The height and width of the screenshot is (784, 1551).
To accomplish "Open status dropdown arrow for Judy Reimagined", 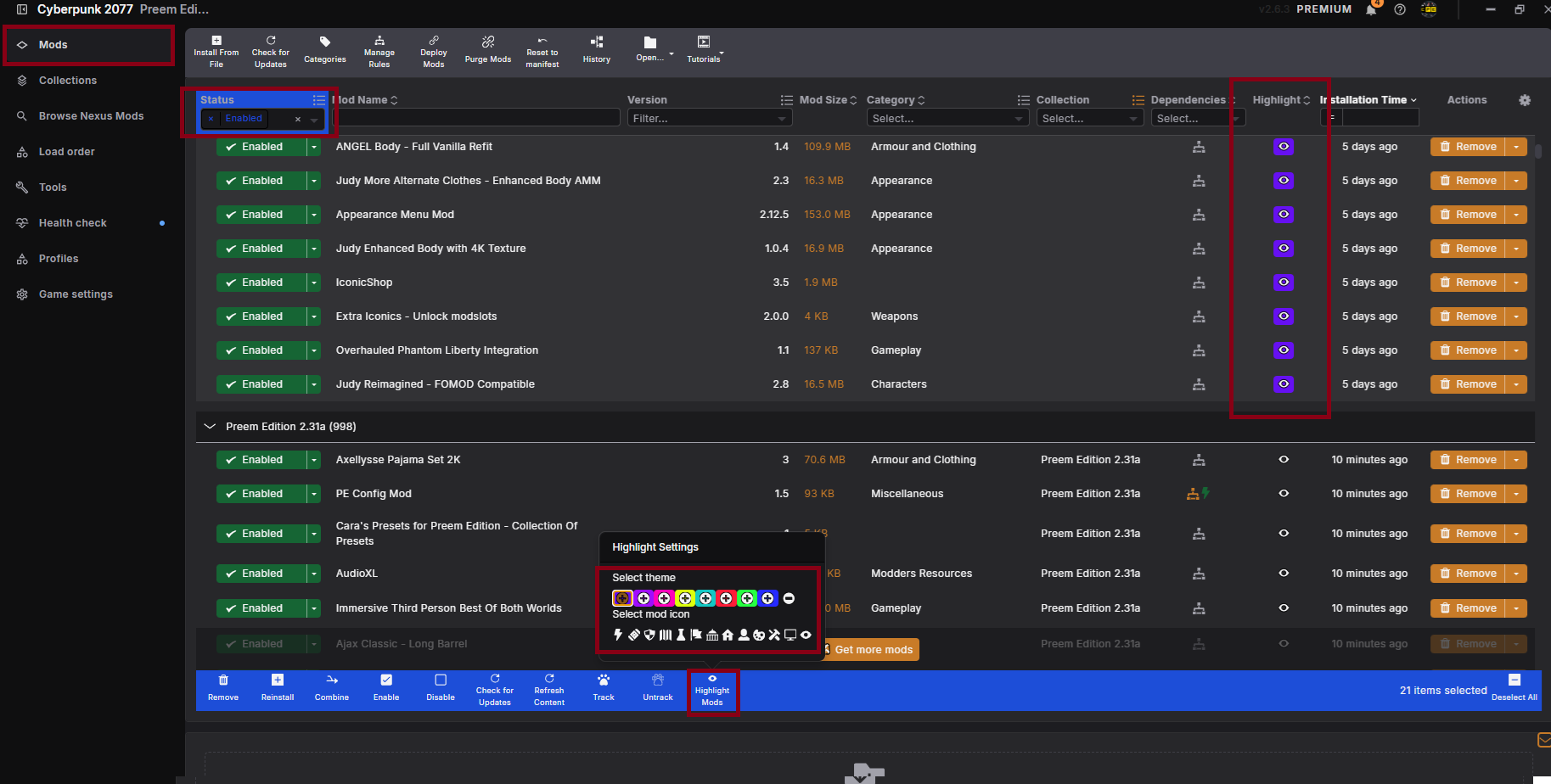I will pos(314,384).
